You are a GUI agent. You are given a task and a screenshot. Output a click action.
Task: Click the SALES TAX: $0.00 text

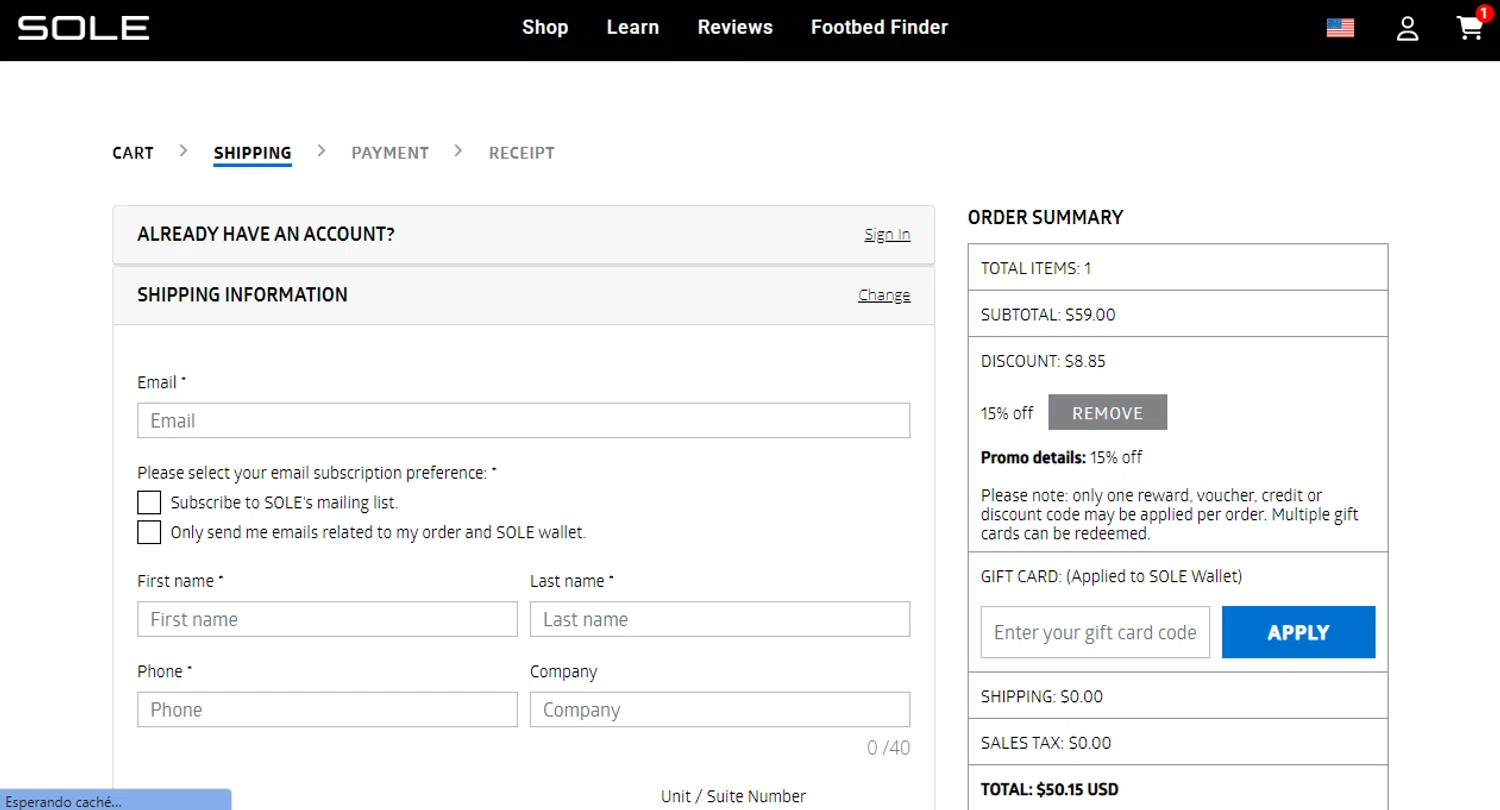click(1046, 743)
